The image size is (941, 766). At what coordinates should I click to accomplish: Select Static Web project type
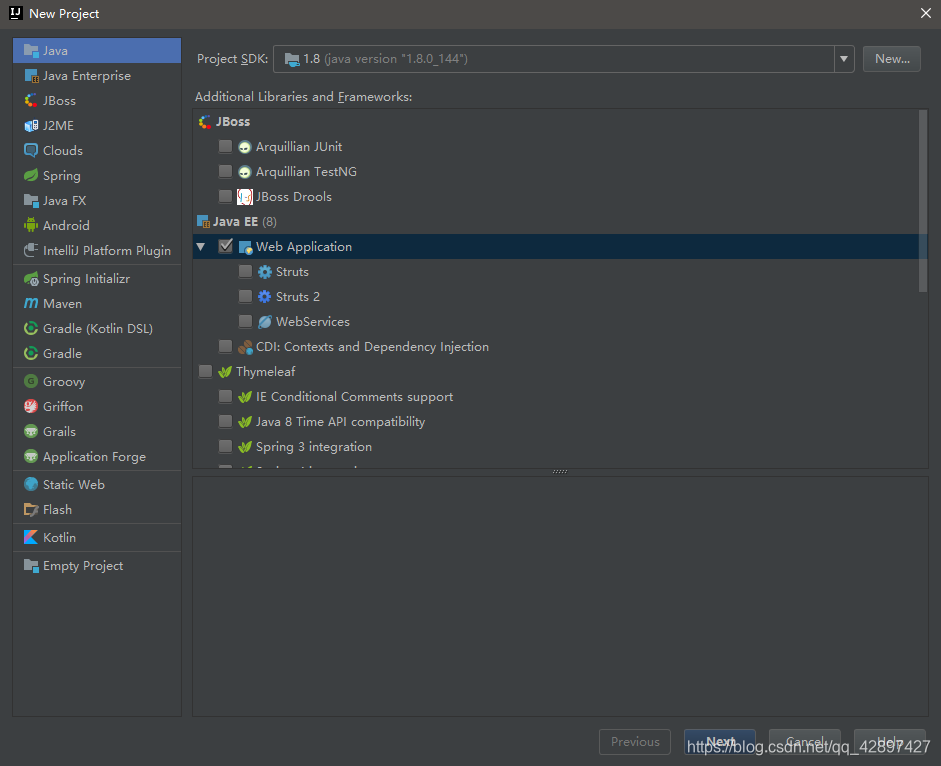(x=97, y=484)
